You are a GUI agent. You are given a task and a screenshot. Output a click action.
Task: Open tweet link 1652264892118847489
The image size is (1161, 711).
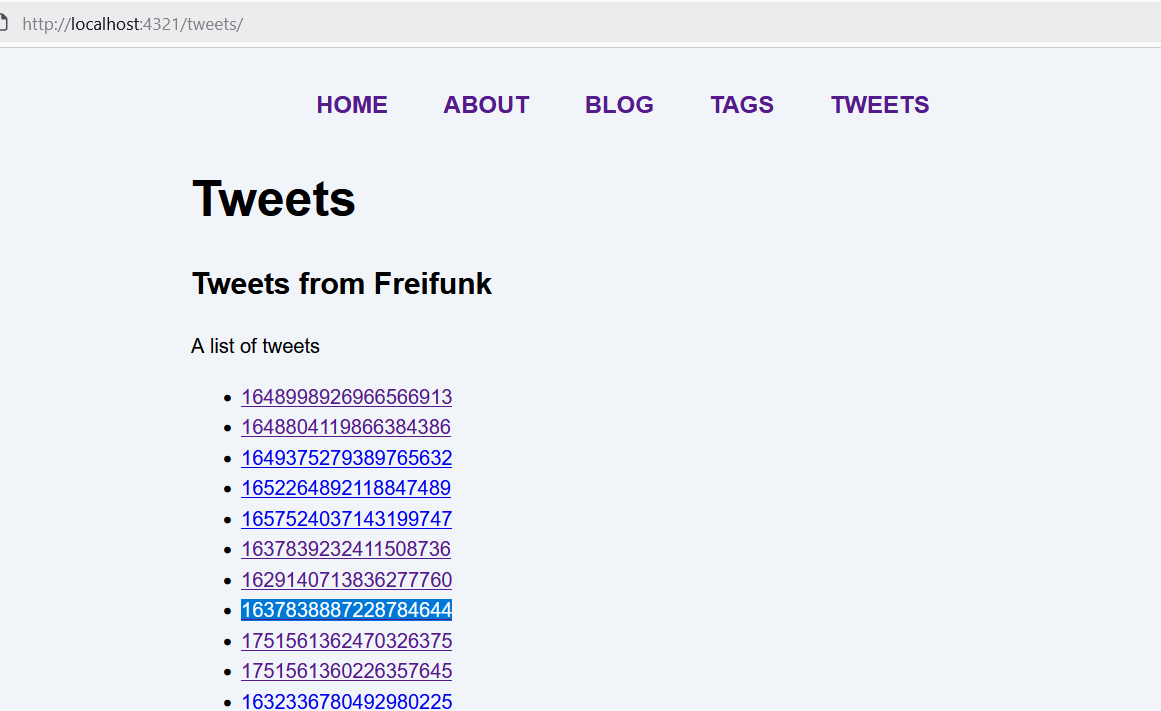346,488
